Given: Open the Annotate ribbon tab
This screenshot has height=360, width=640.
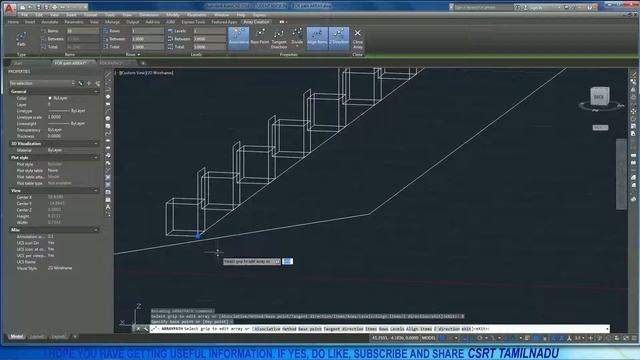Looking at the screenshot, I should (x=50, y=22).
